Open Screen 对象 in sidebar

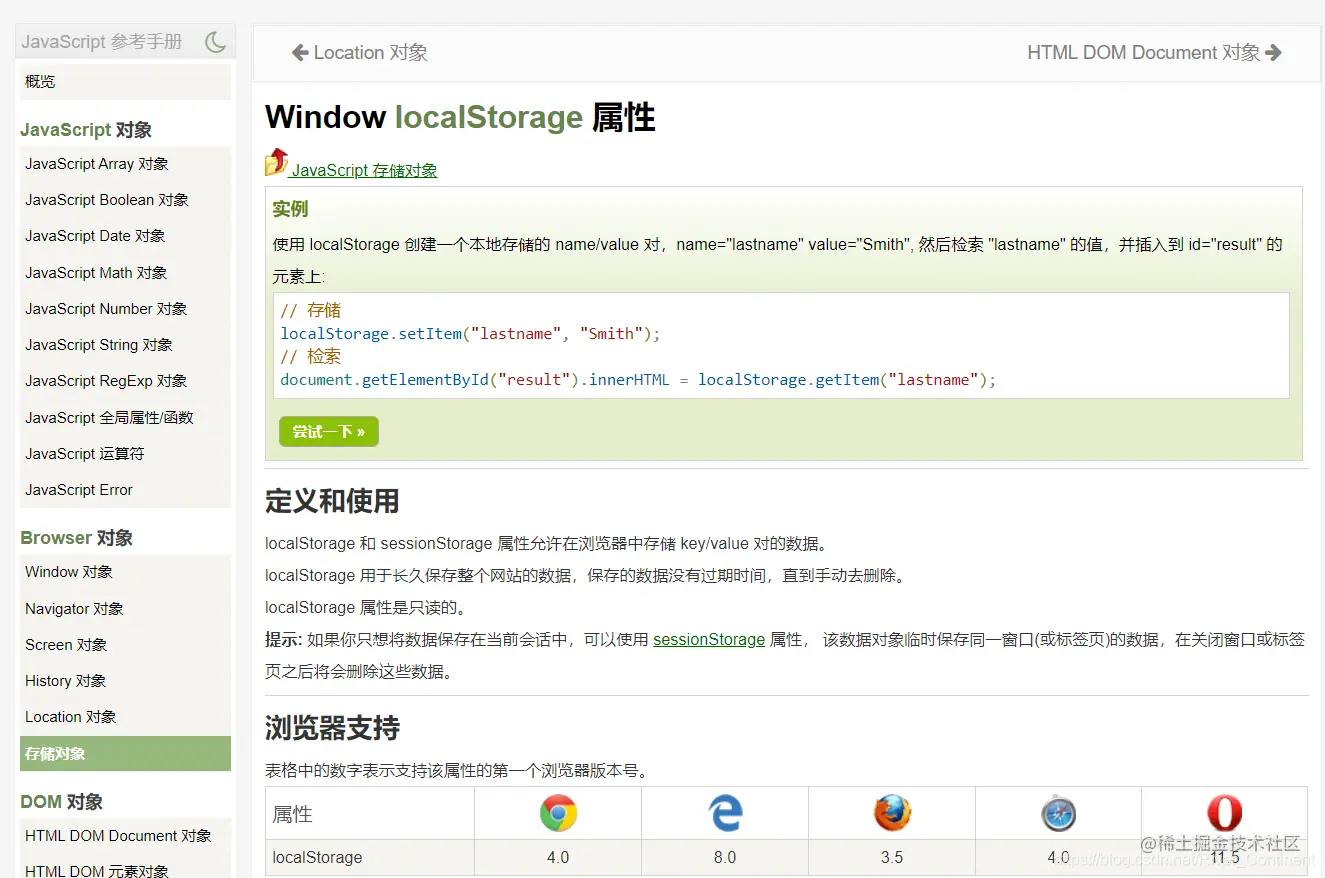point(125,645)
